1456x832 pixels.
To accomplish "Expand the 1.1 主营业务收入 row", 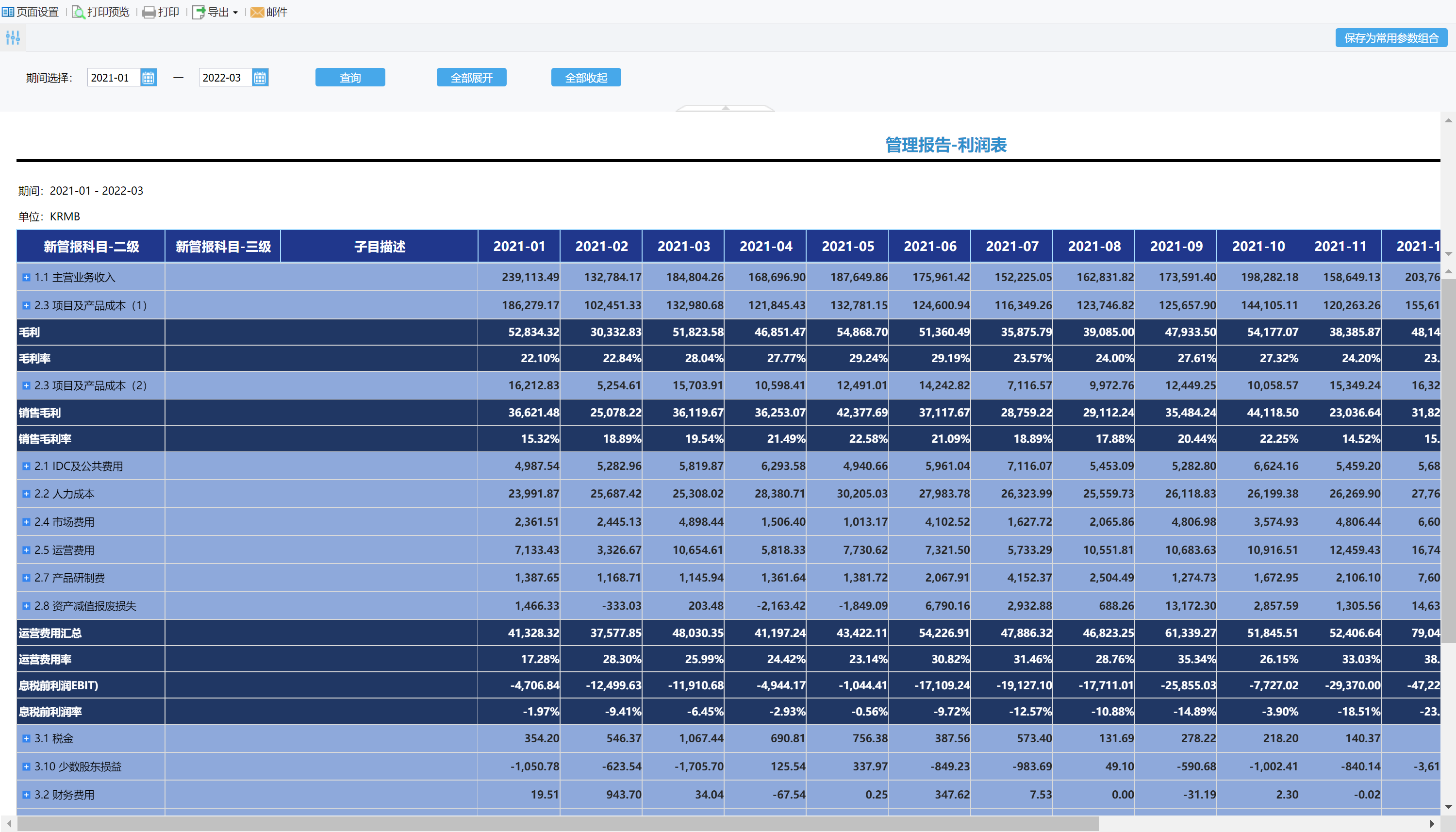I will [x=26, y=277].
